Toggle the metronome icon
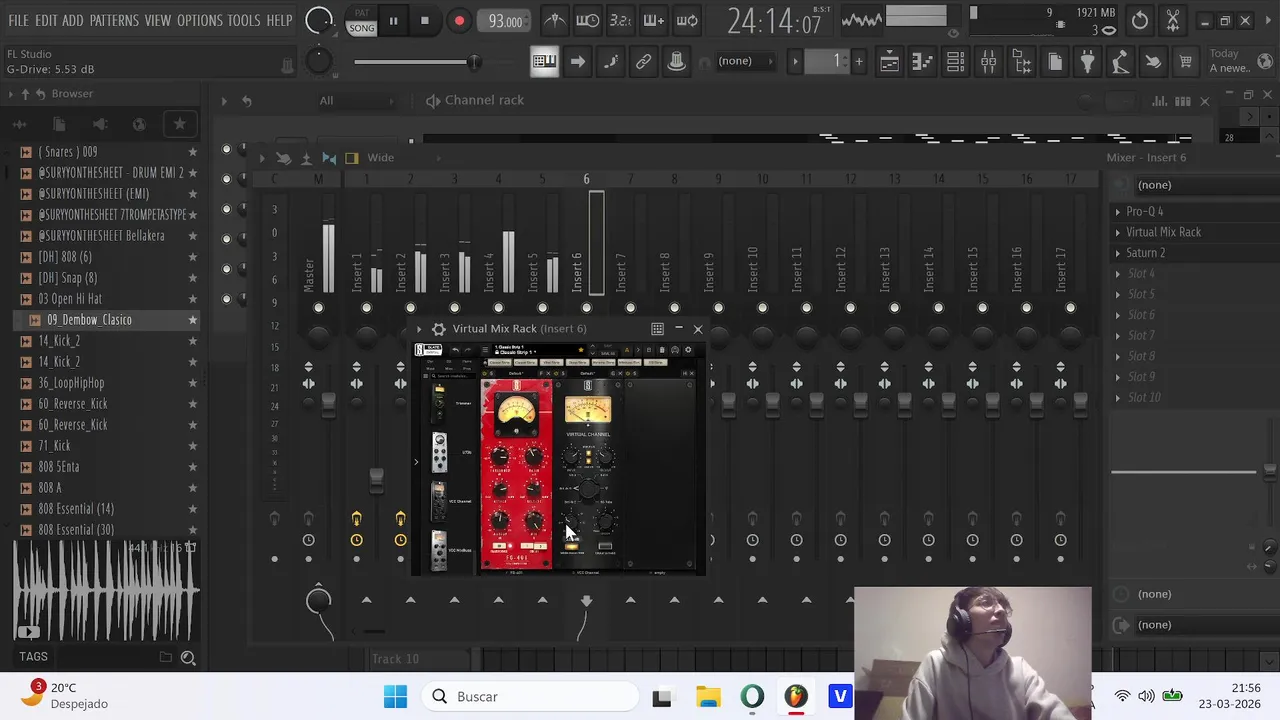 coord(555,20)
